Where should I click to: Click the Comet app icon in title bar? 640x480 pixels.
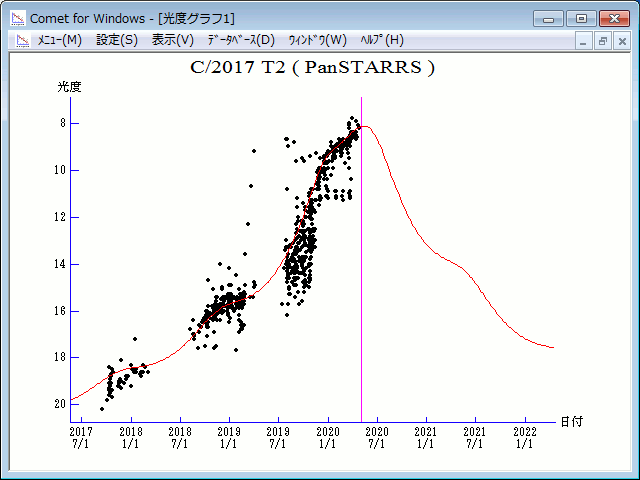[18, 18]
